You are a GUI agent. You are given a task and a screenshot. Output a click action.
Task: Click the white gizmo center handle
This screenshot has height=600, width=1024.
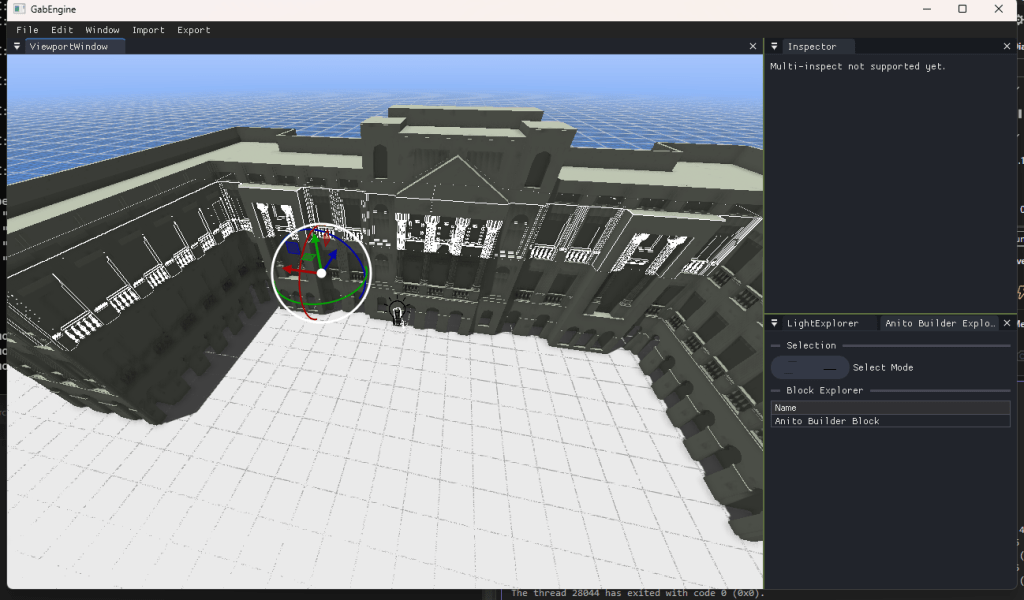coord(321,272)
